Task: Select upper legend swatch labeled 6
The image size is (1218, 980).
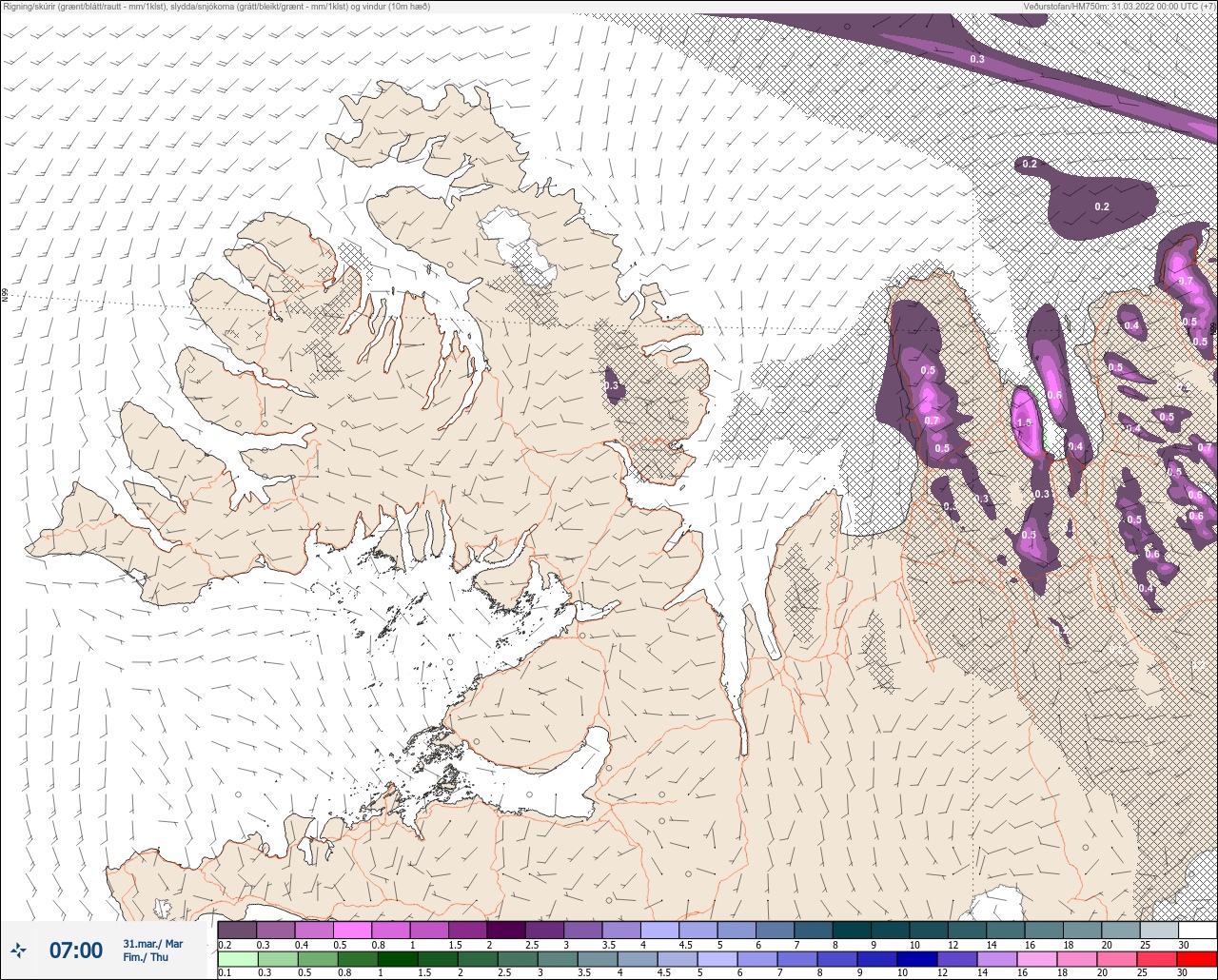Action: point(776,930)
